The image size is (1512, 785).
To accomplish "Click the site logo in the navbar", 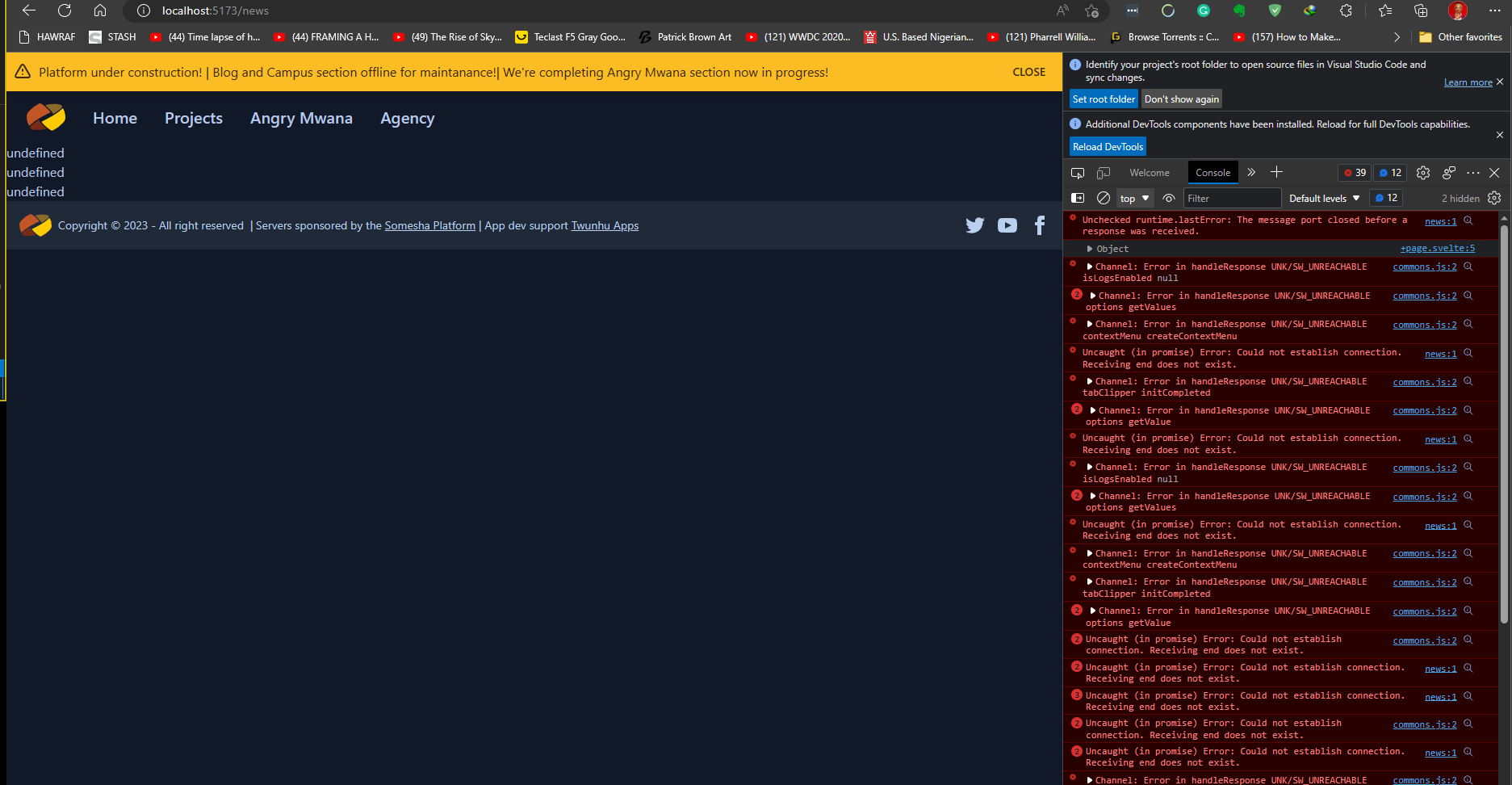I will [46, 118].
